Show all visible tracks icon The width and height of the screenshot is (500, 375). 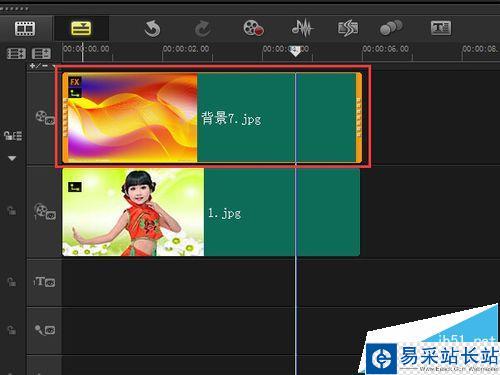16,53
